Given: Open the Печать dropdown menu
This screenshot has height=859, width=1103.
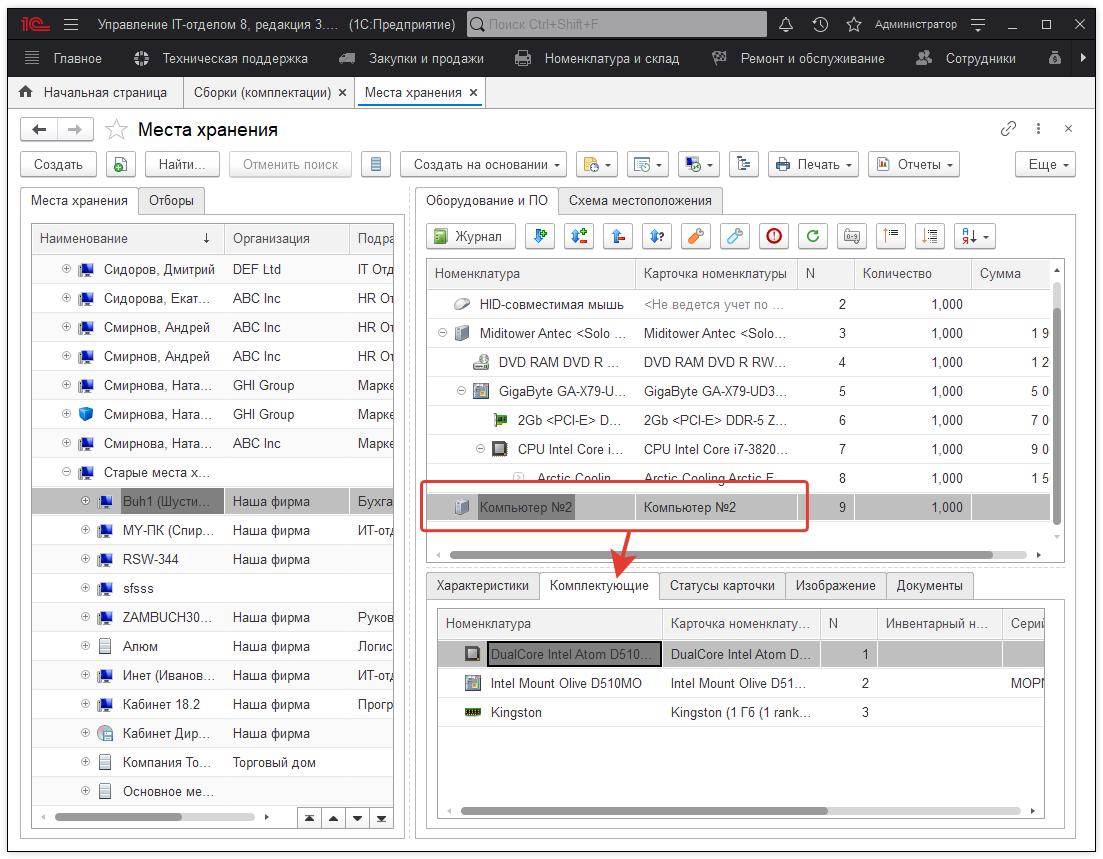Looking at the screenshot, I should point(813,164).
